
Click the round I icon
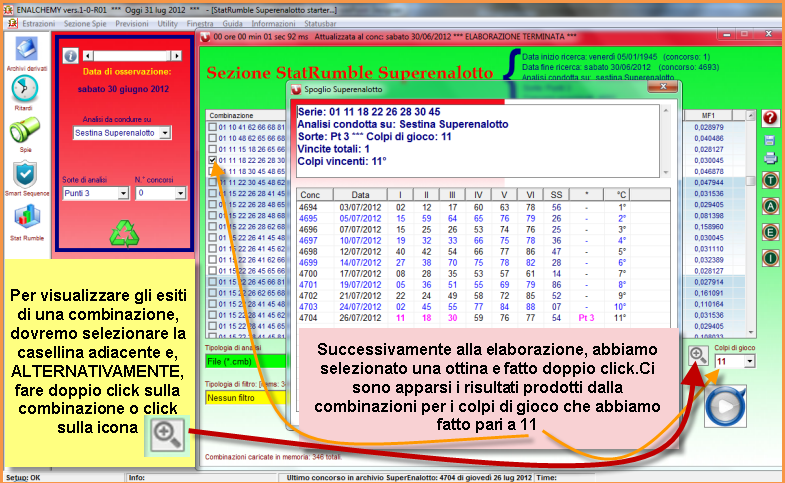(770, 258)
